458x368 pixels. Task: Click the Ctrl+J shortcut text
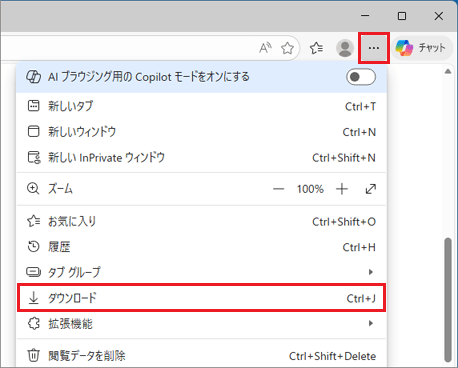click(361, 298)
